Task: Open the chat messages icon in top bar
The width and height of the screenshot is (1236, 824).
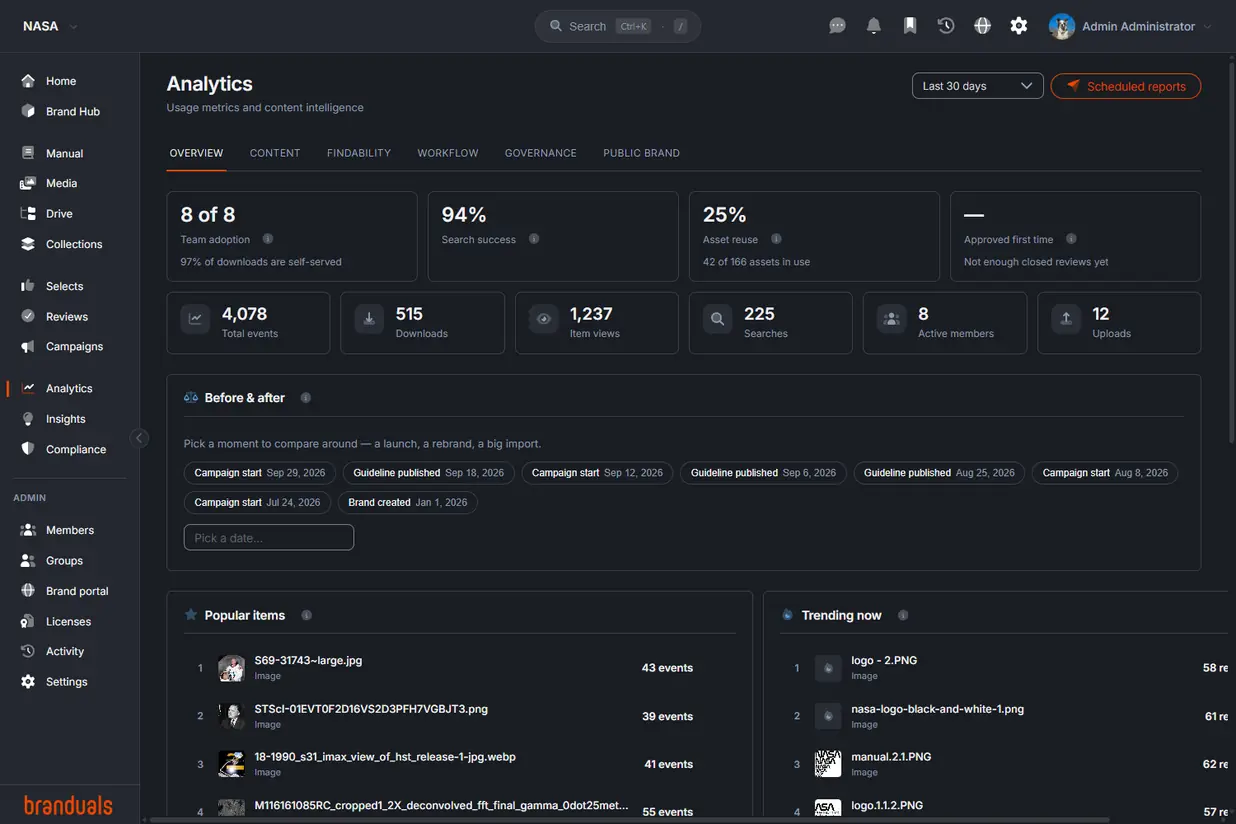Action: click(838, 26)
